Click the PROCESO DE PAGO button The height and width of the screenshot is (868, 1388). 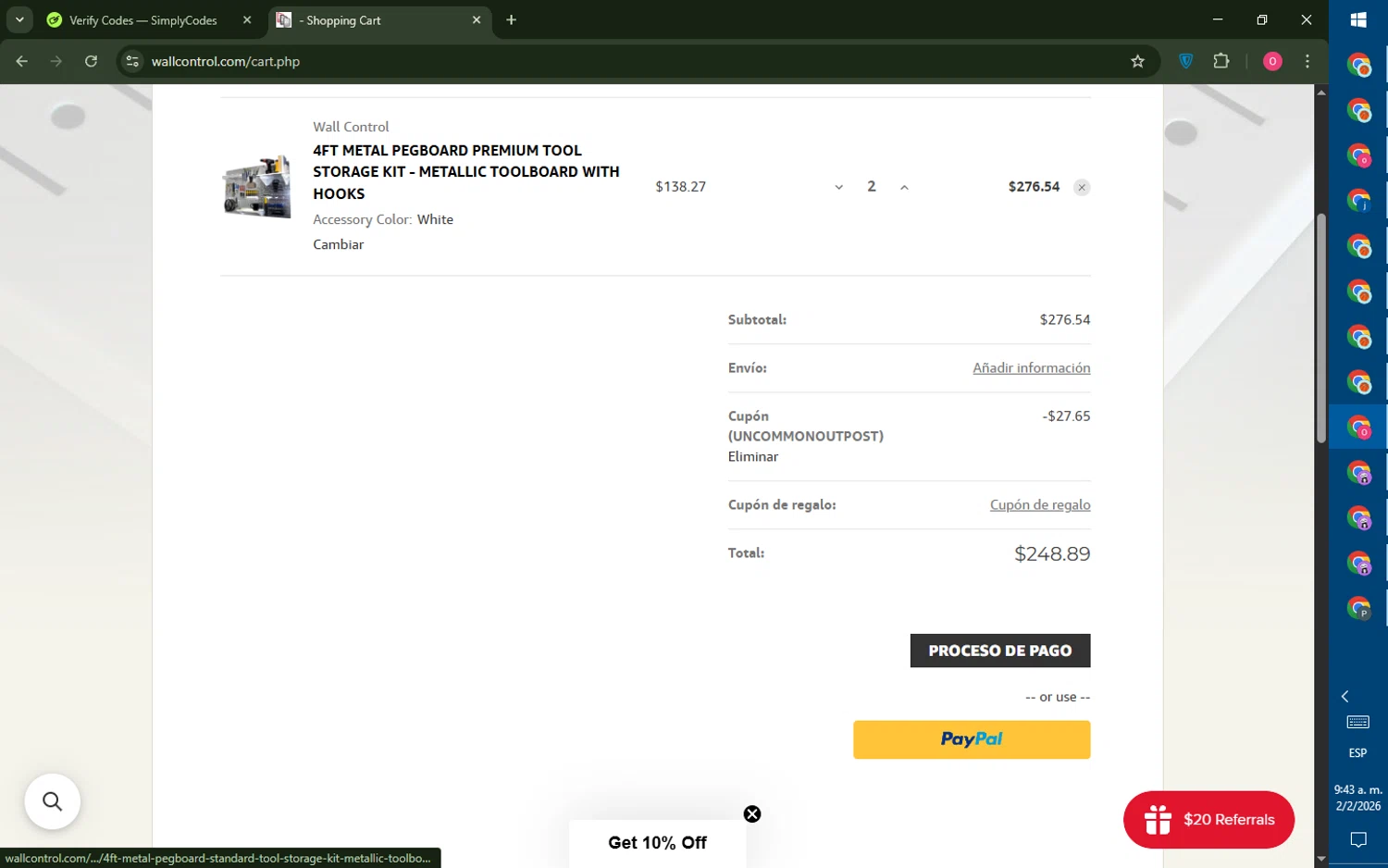[1000, 651]
